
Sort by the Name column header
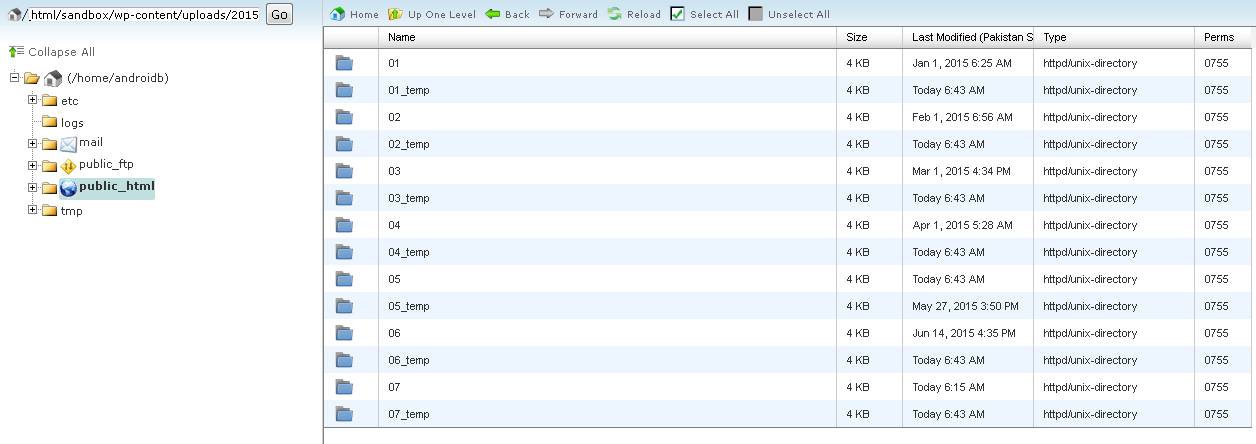[x=607, y=37]
